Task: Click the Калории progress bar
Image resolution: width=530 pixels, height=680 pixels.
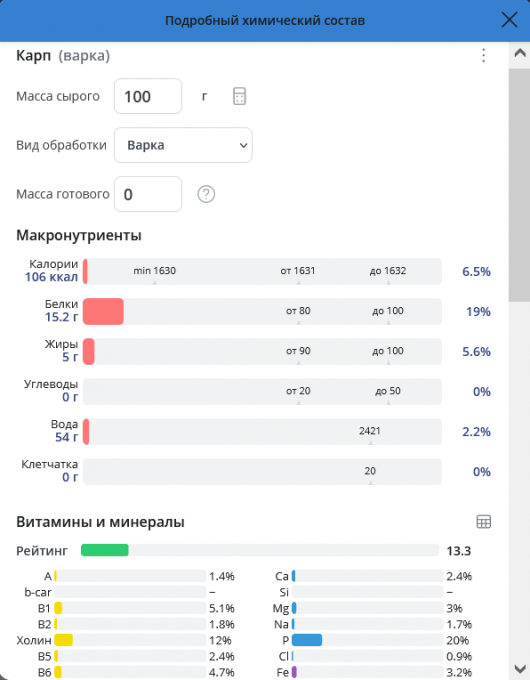Action: (262, 271)
